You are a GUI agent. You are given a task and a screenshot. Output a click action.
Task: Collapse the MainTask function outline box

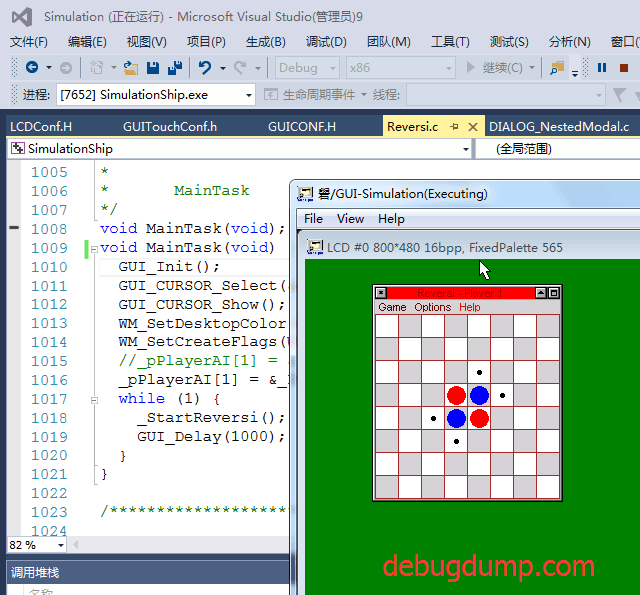click(94, 249)
